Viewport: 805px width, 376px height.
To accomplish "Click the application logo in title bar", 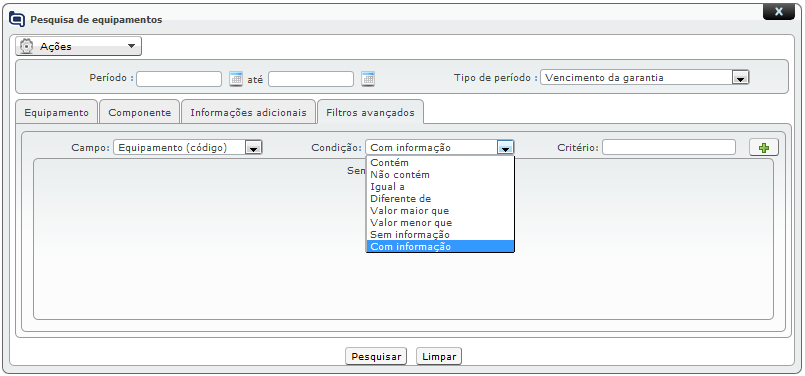I will pyautogui.click(x=17, y=20).
